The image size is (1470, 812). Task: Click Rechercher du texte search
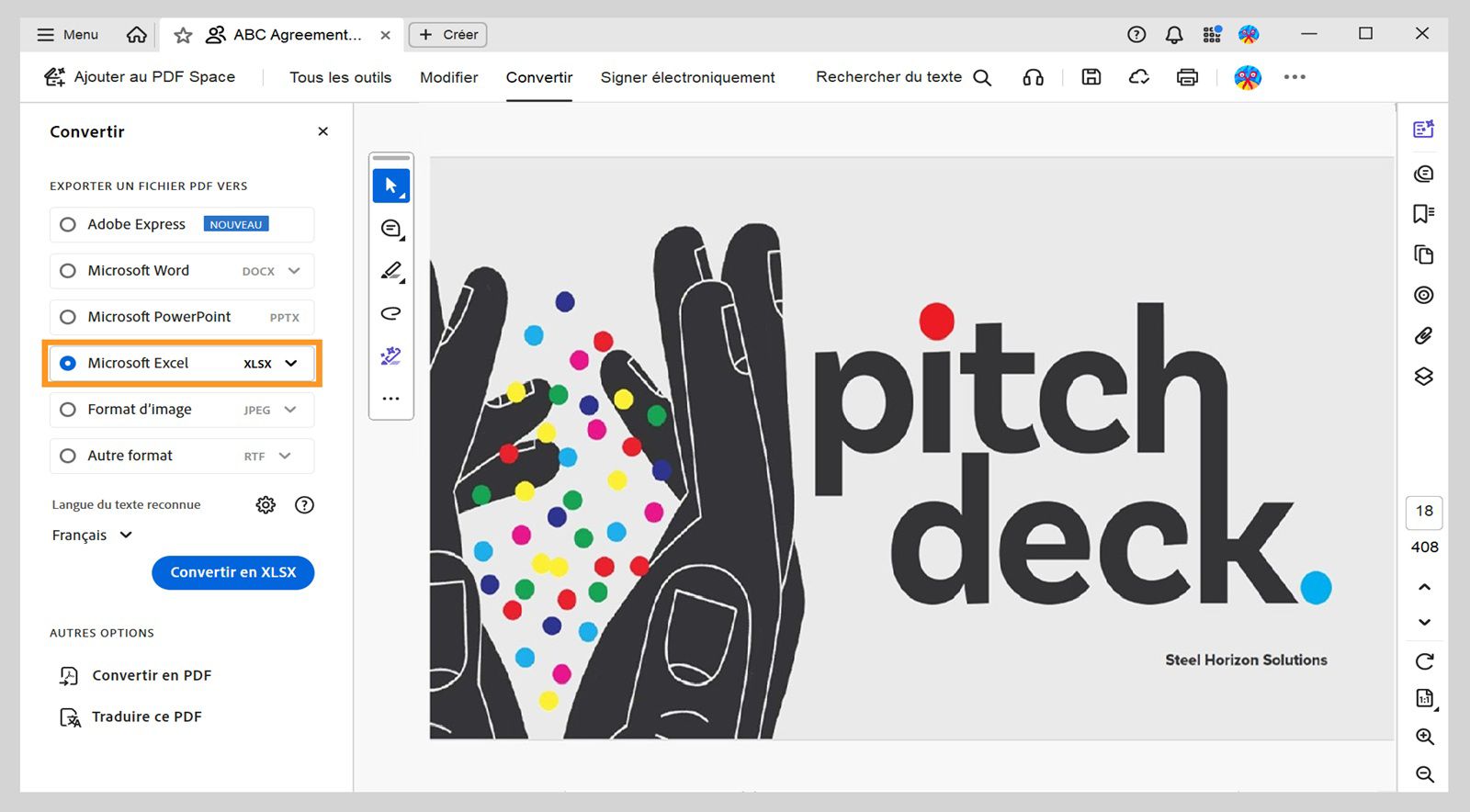(904, 77)
